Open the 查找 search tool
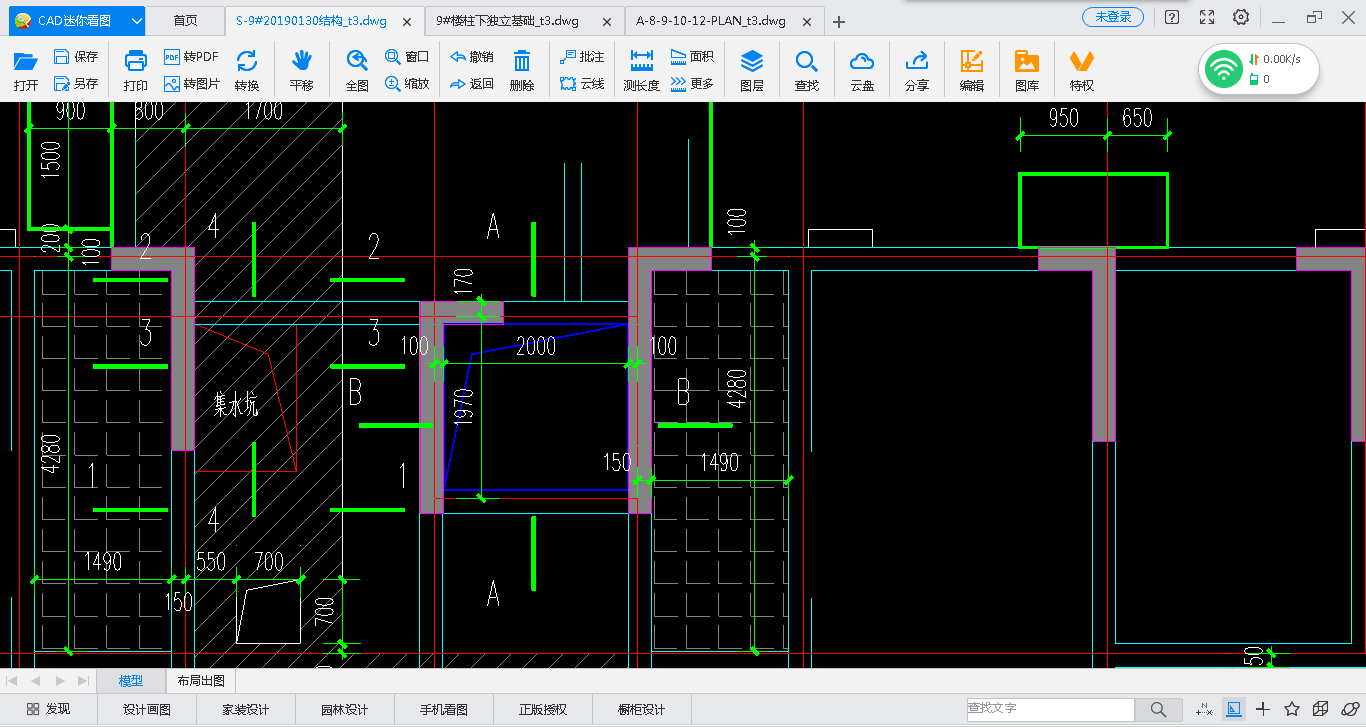Screen dimensions: 1366x727 click(x=807, y=71)
